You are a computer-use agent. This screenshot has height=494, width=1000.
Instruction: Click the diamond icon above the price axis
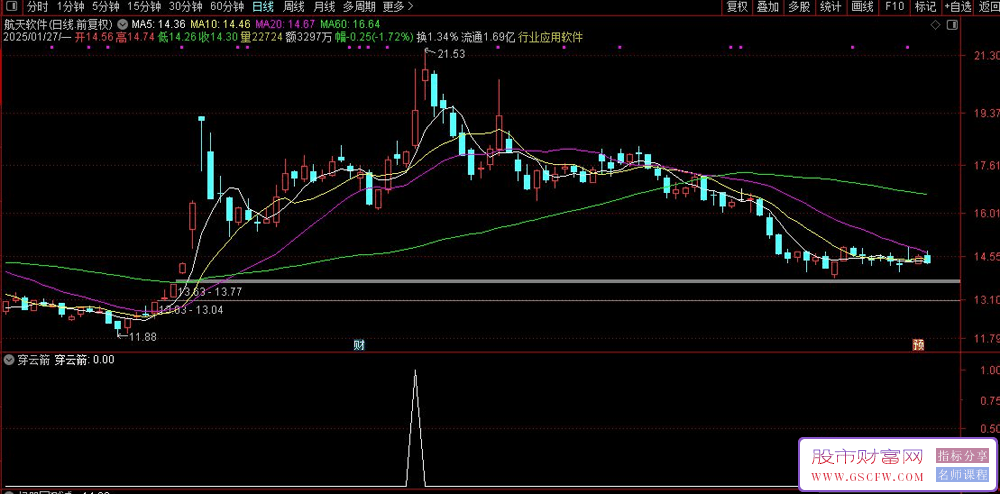(934, 22)
